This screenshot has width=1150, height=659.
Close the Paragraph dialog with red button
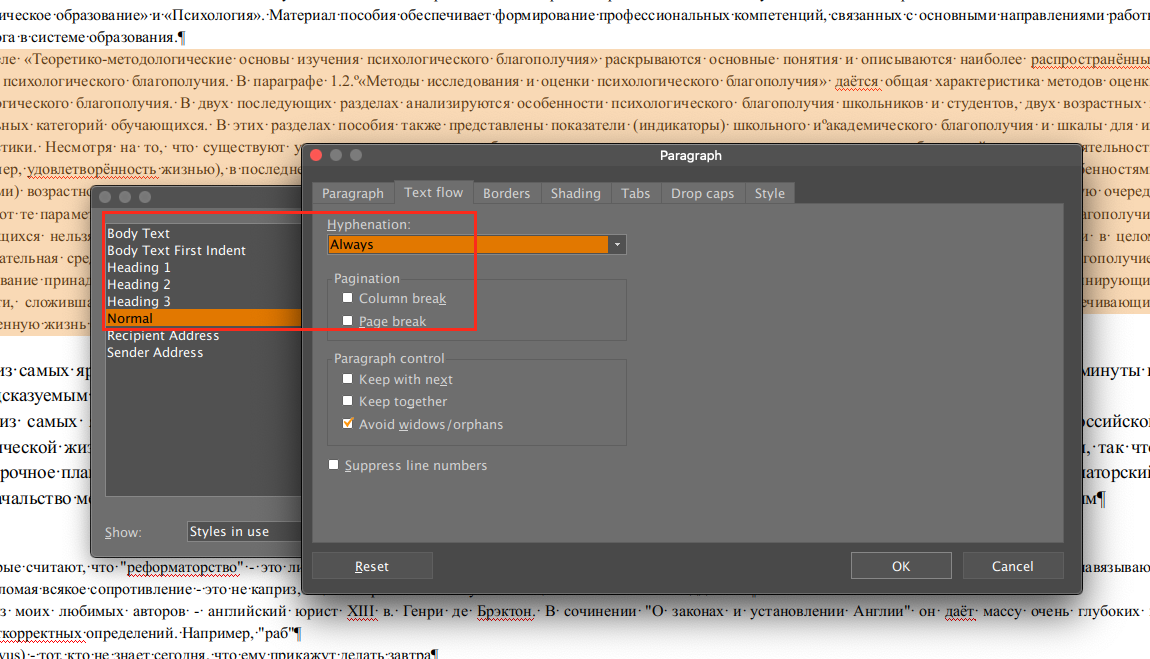(x=316, y=155)
